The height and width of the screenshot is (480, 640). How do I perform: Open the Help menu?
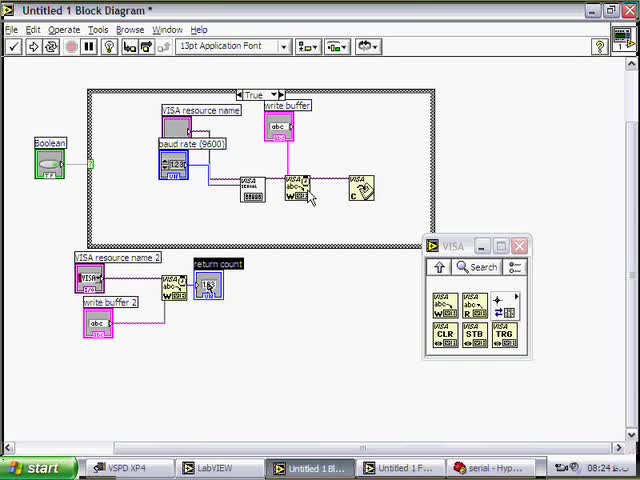click(x=199, y=30)
